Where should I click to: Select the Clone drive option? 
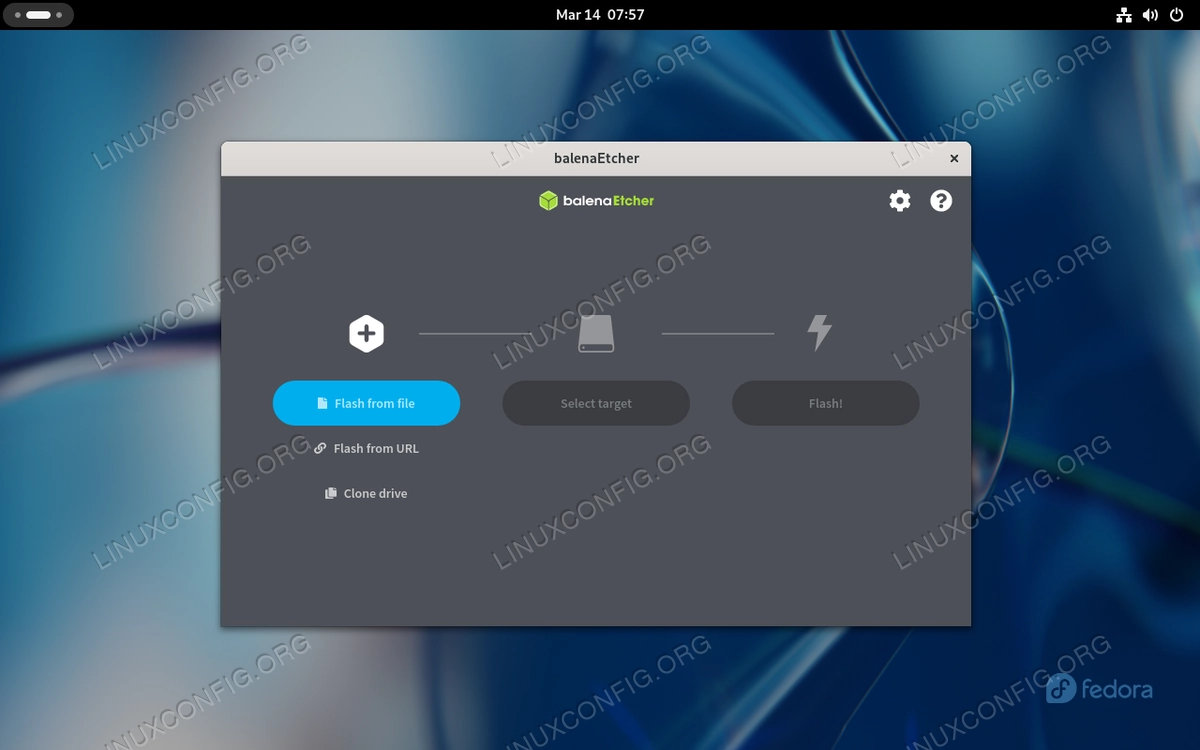(366, 493)
